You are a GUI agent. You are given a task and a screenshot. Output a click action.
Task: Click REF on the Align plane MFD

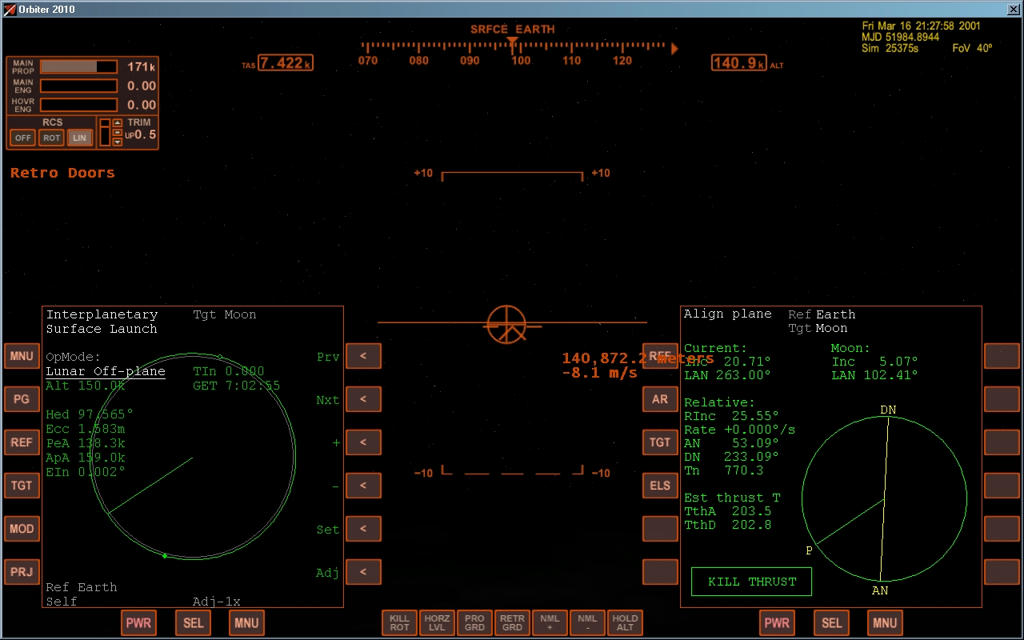[x=660, y=356]
